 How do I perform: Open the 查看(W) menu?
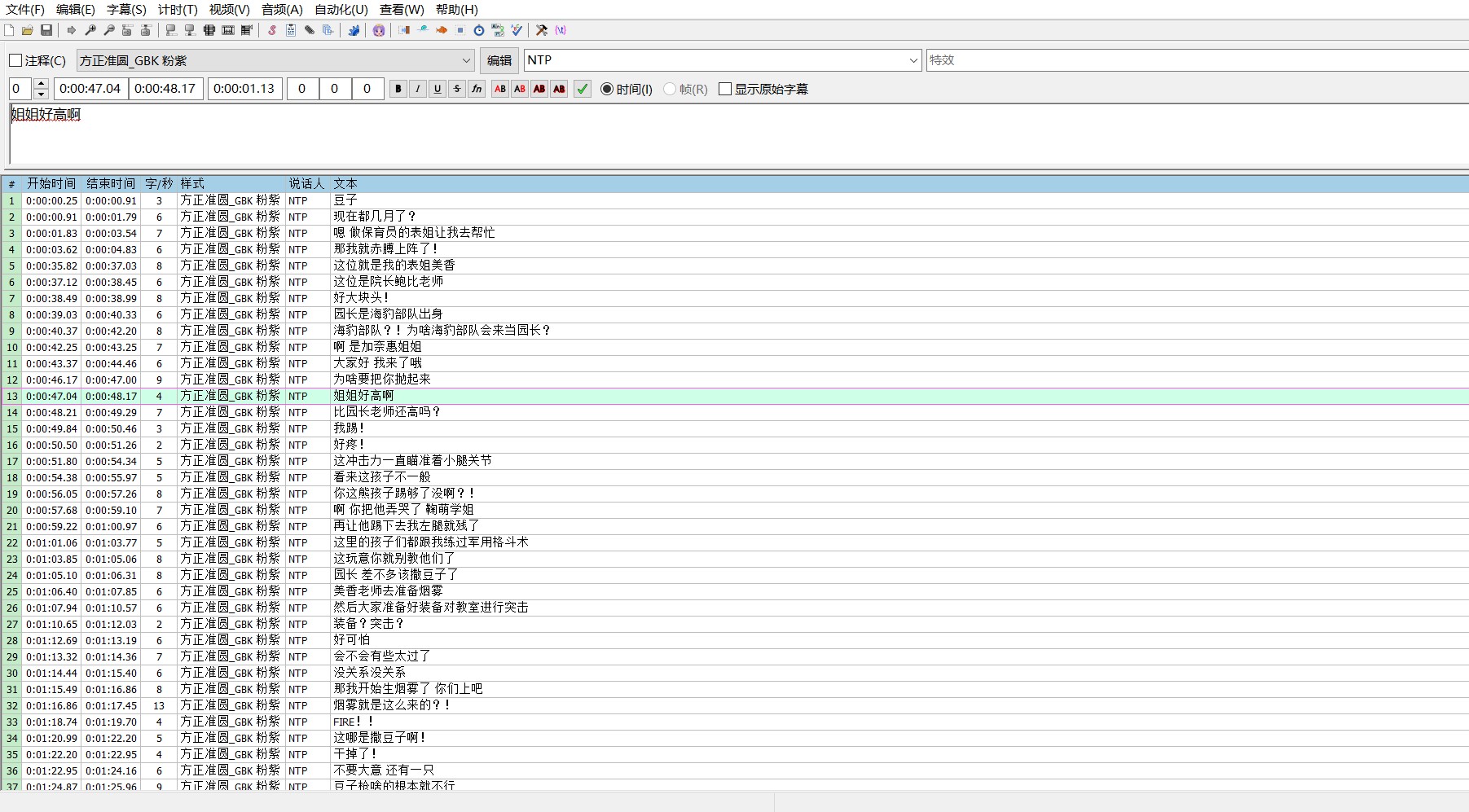tap(402, 10)
